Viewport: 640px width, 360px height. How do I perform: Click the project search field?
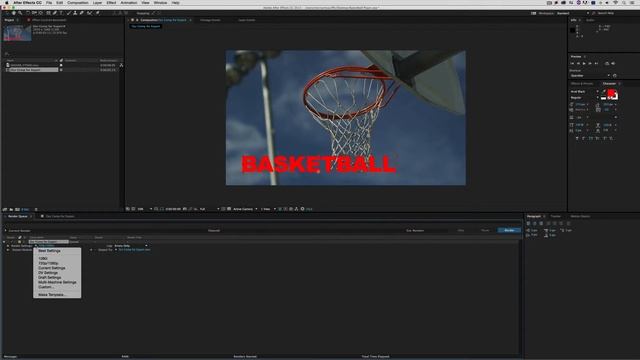tap(61, 54)
